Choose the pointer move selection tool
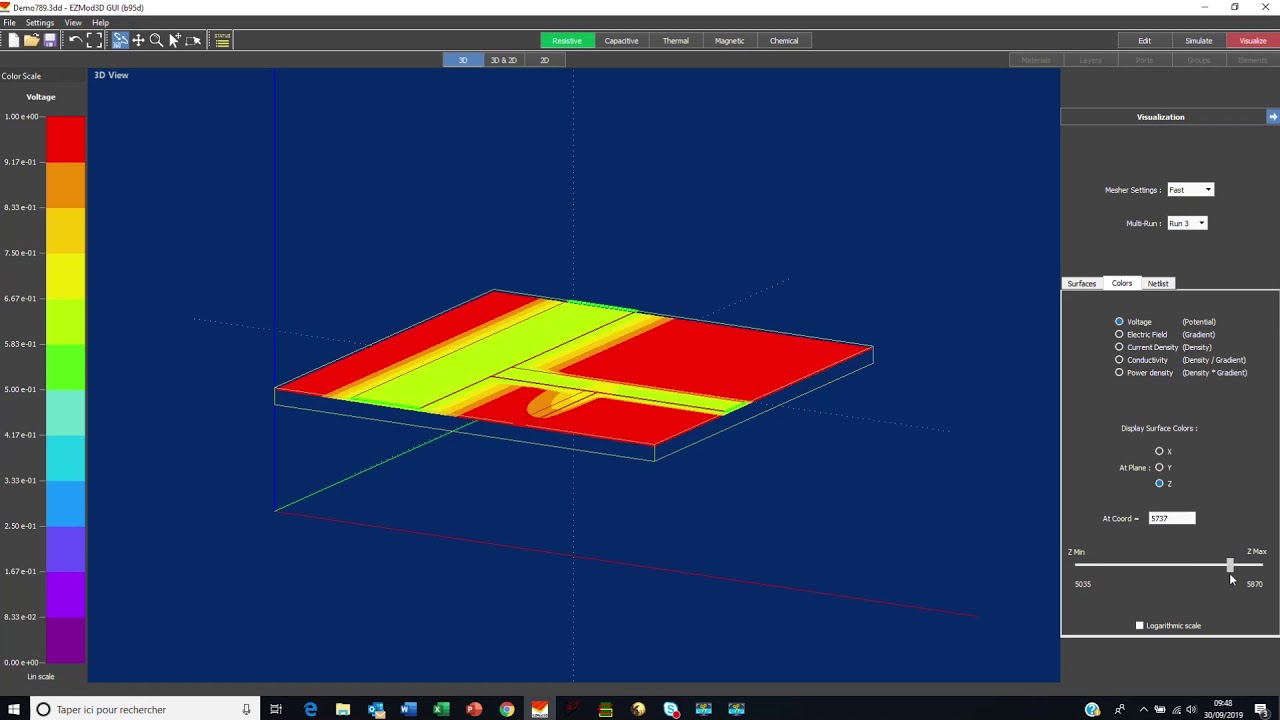The image size is (1280, 720). 174,40
